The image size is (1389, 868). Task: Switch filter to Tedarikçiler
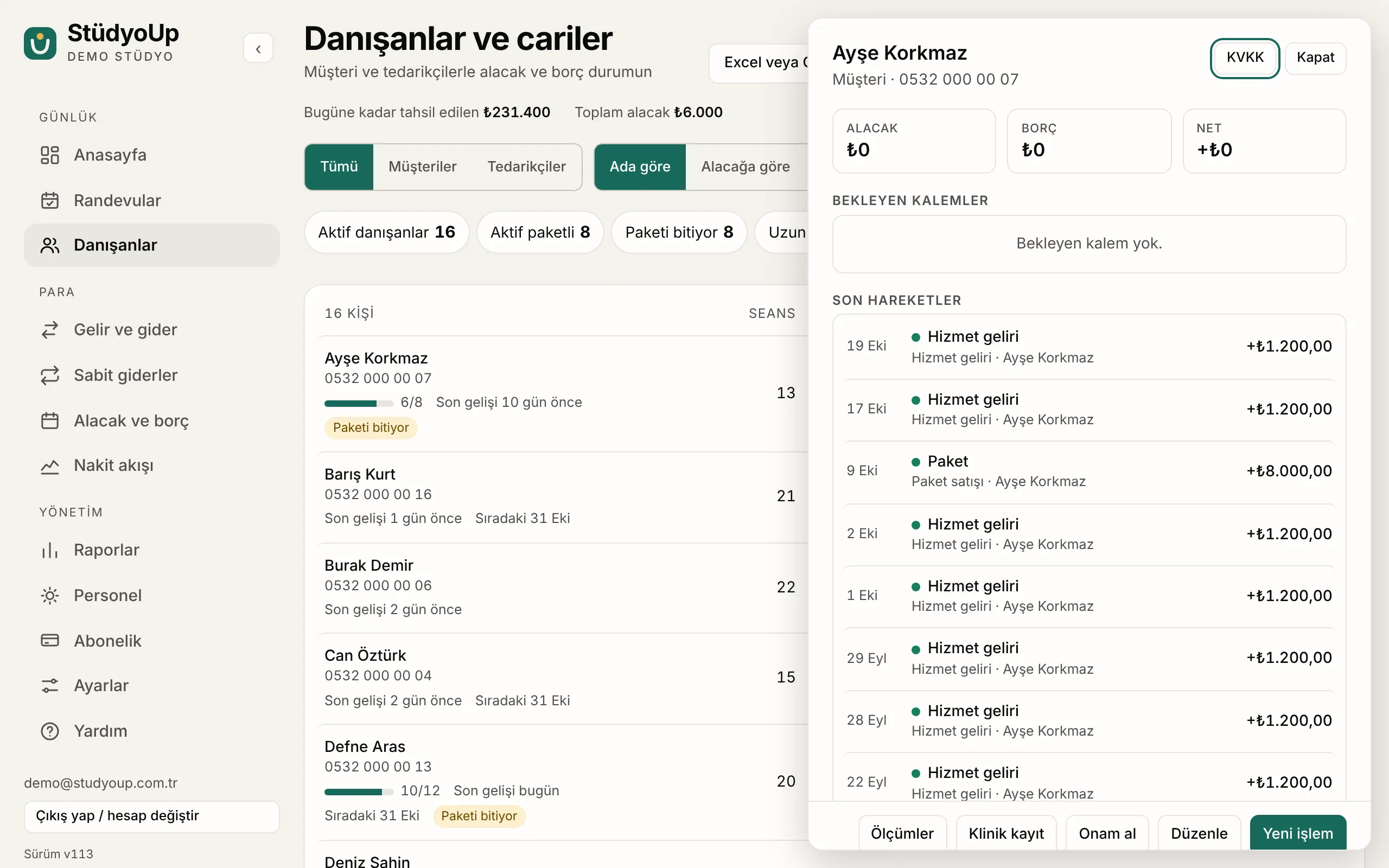click(x=526, y=167)
